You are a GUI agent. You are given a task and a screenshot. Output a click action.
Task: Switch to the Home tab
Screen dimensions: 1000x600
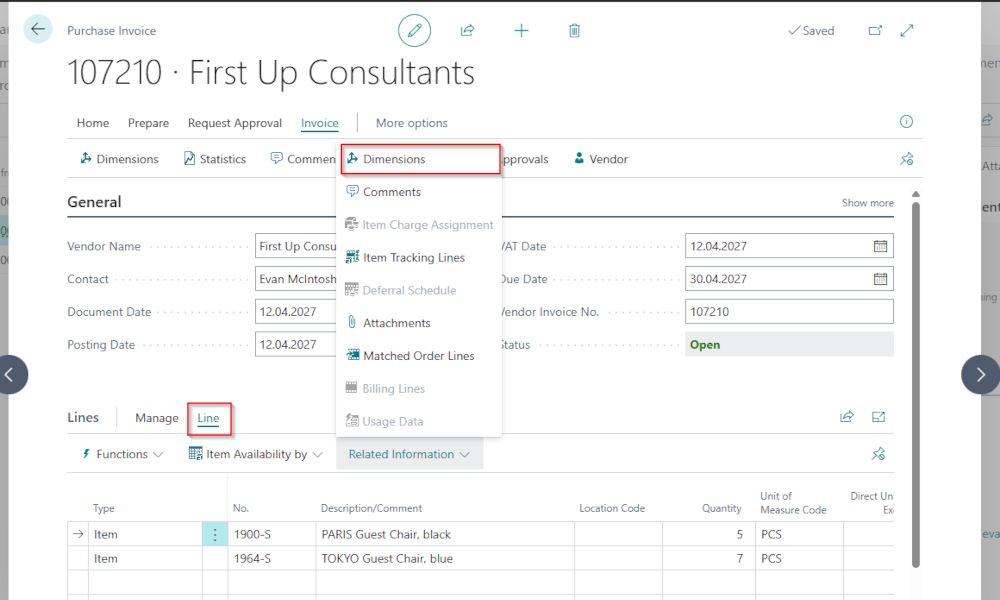[x=92, y=123]
